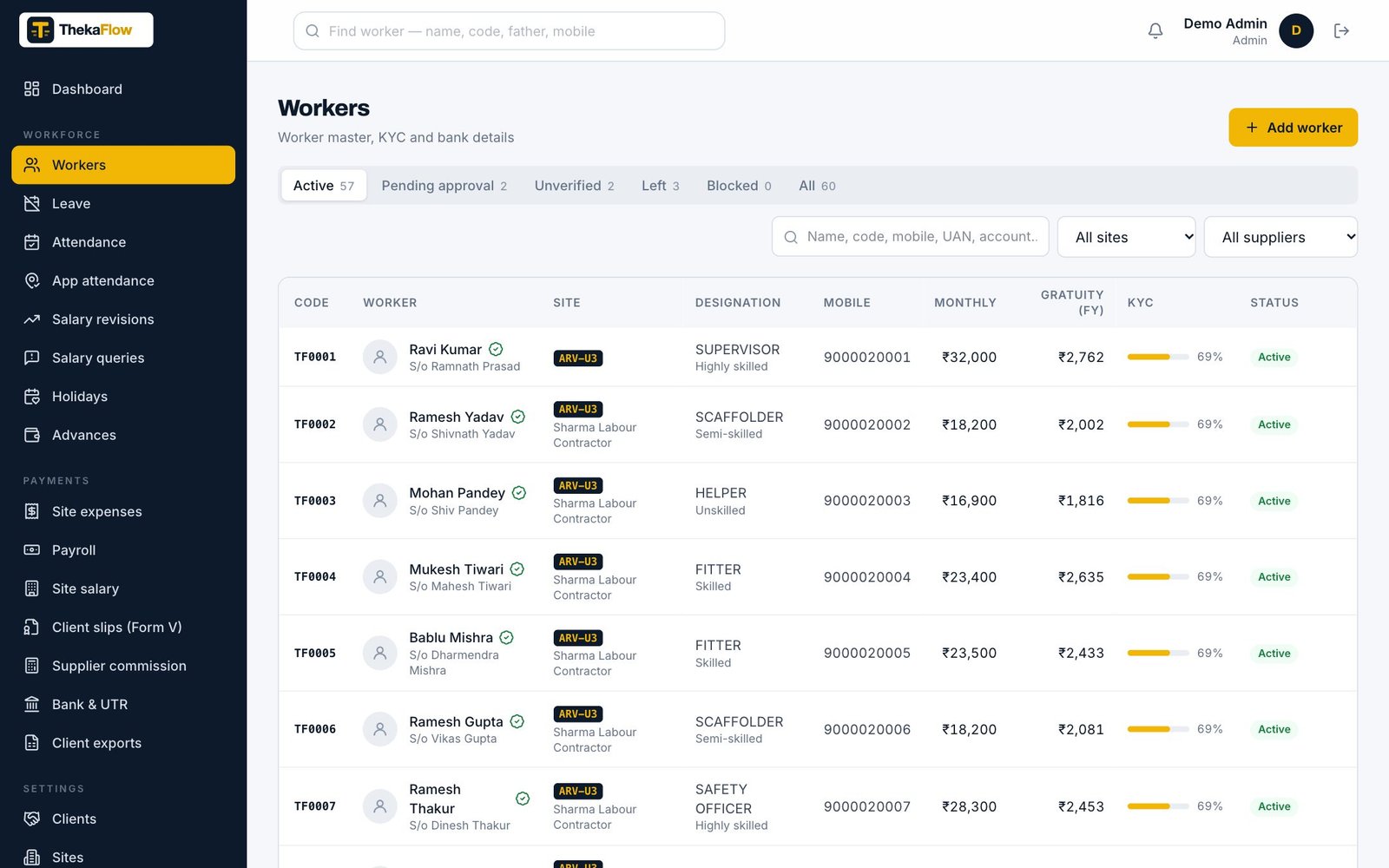
Task: Expand the All sites dropdown
Action: (1126, 237)
